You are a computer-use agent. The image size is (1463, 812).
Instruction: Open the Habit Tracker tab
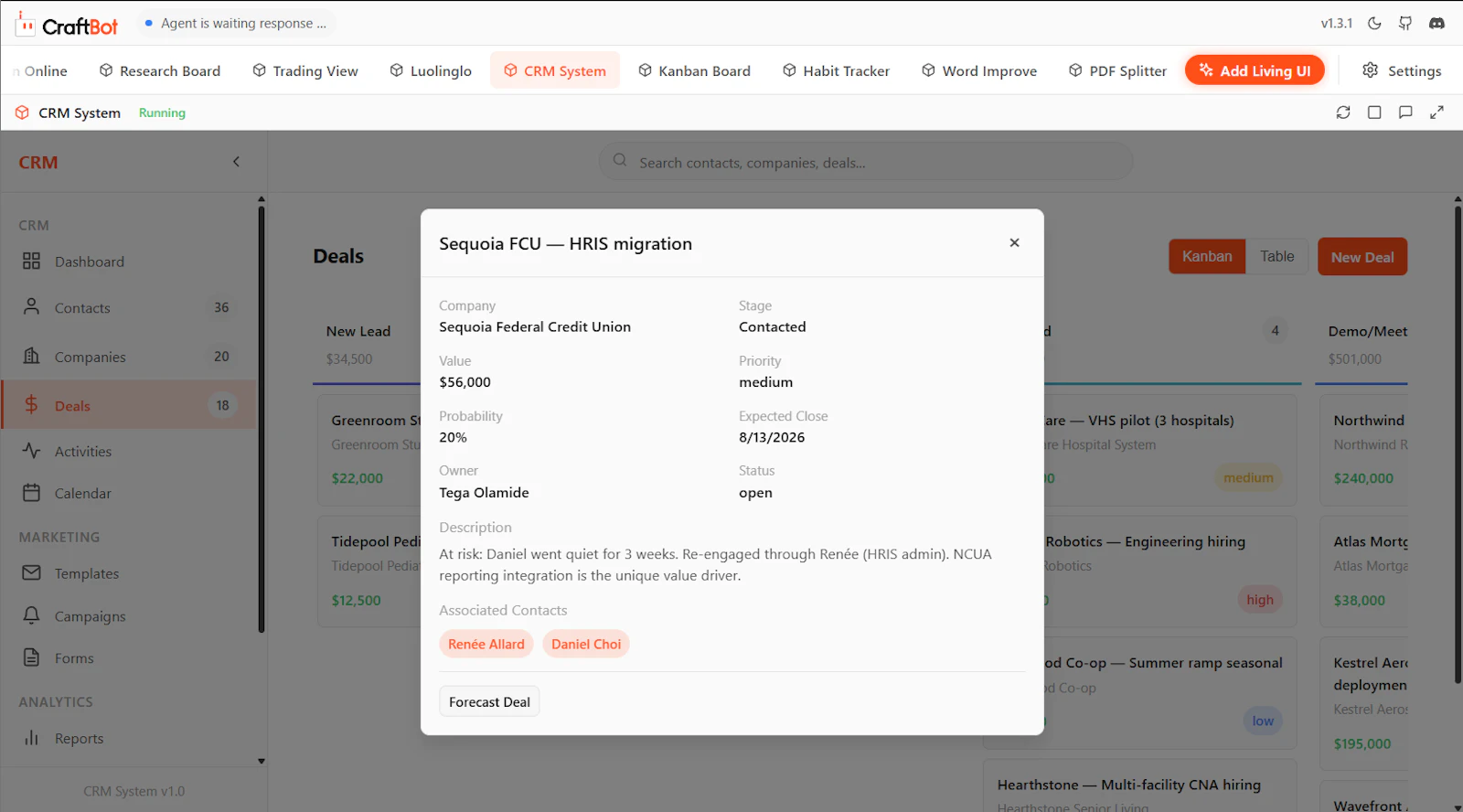click(x=837, y=70)
